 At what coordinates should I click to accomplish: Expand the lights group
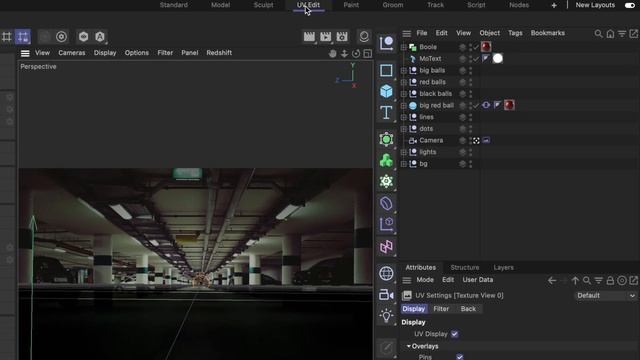pos(404,152)
